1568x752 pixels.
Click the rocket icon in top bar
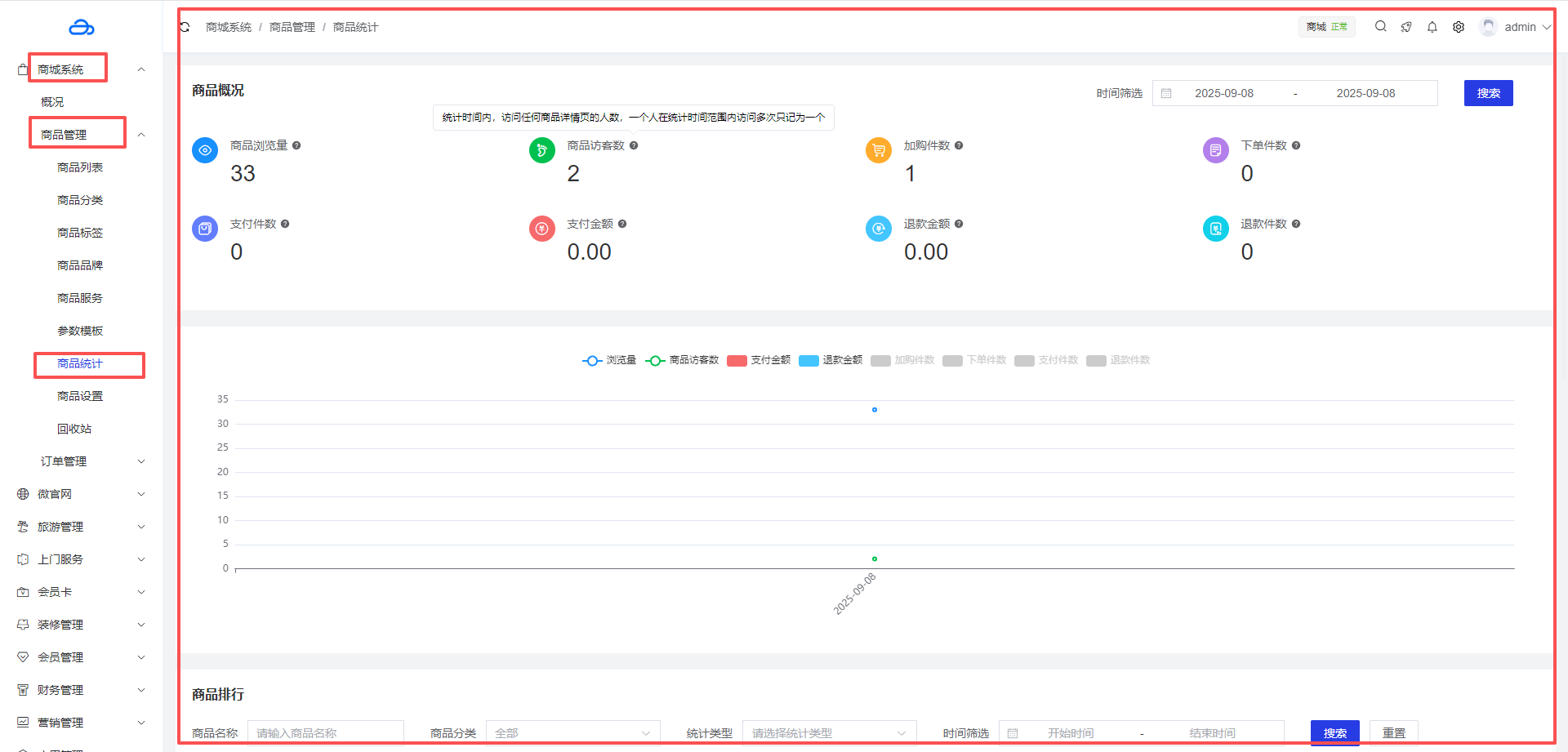click(1405, 27)
